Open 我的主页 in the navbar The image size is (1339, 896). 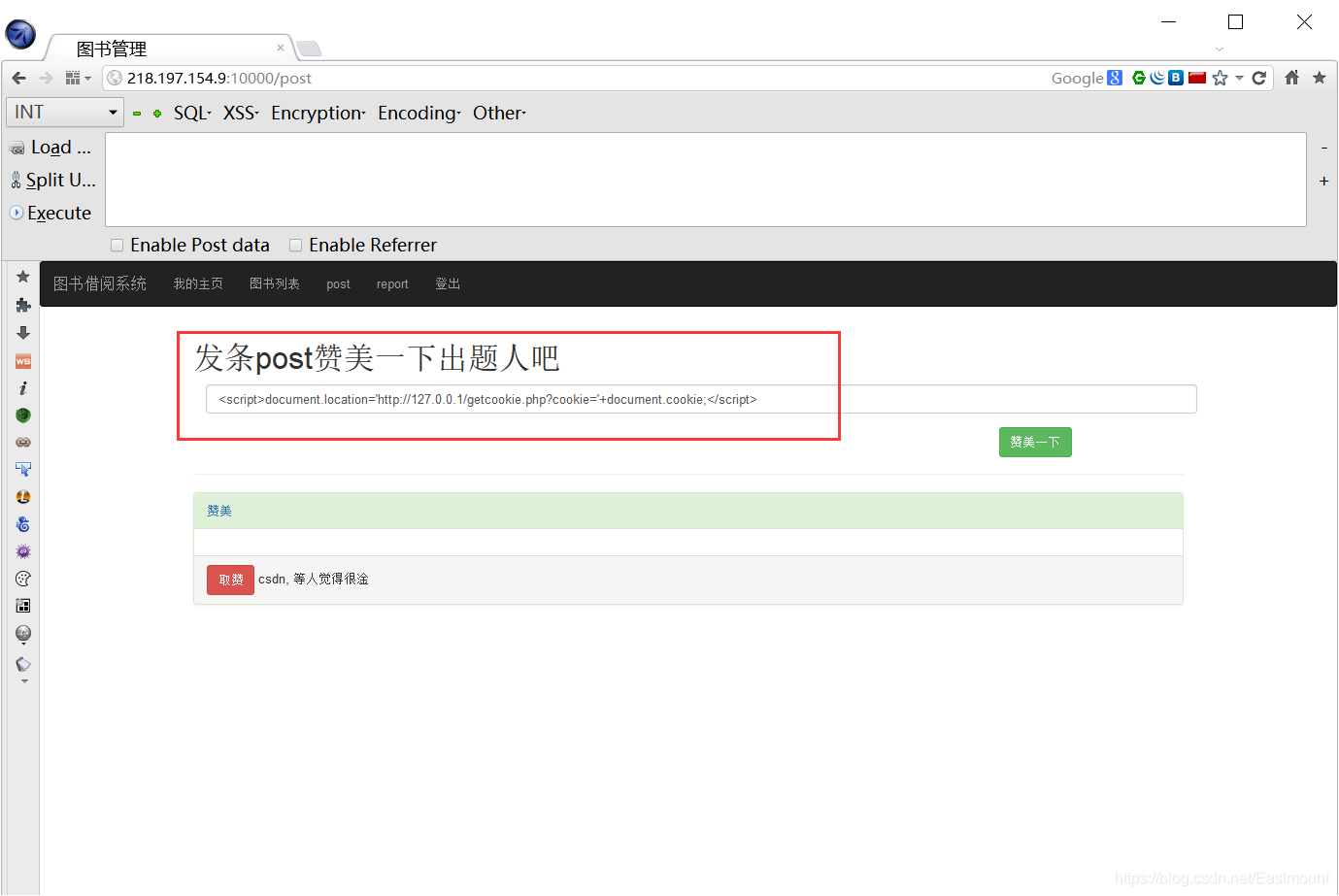pos(198,283)
